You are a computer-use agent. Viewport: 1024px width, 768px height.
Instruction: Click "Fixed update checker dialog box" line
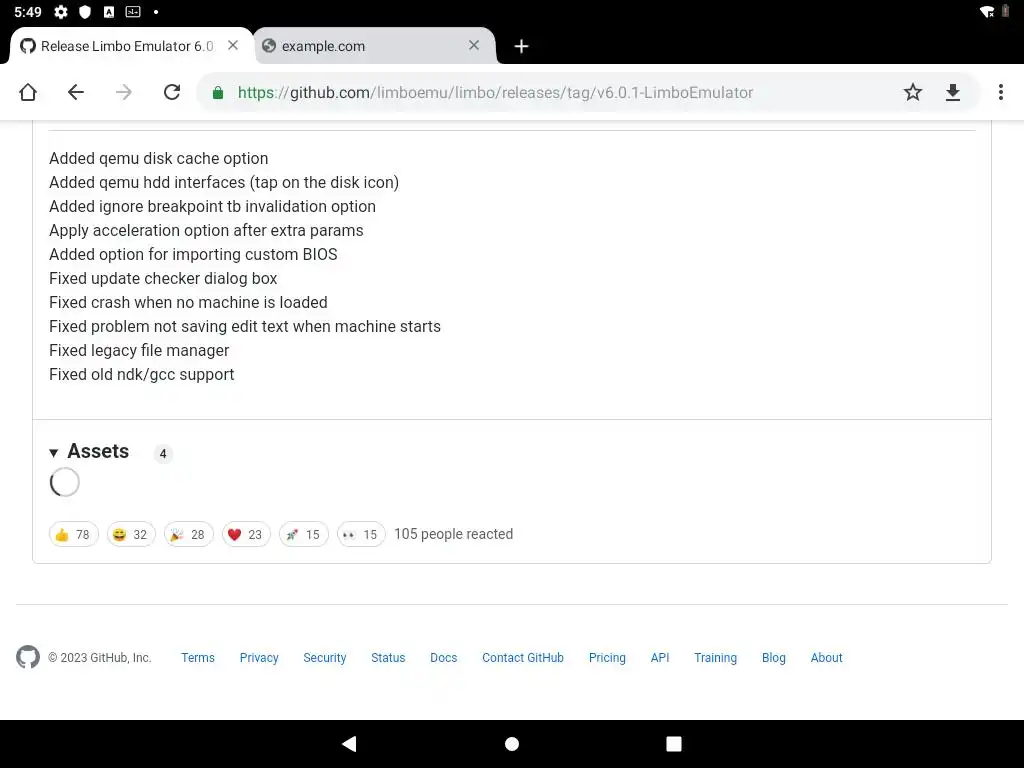click(163, 279)
